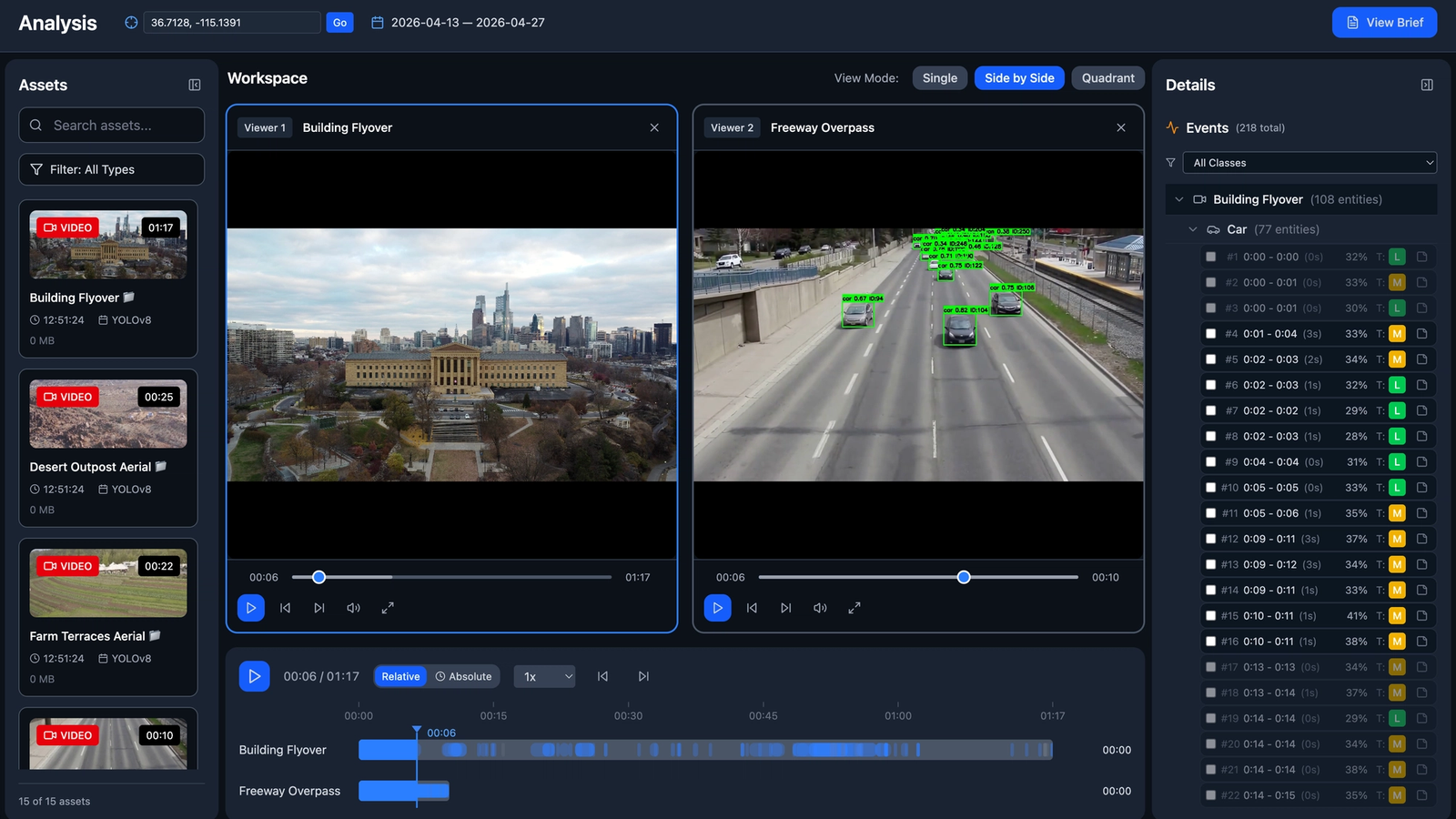This screenshot has width=1456, height=819.
Task: Click Viewer 1 seek slider handle
Action: tap(319, 577)
